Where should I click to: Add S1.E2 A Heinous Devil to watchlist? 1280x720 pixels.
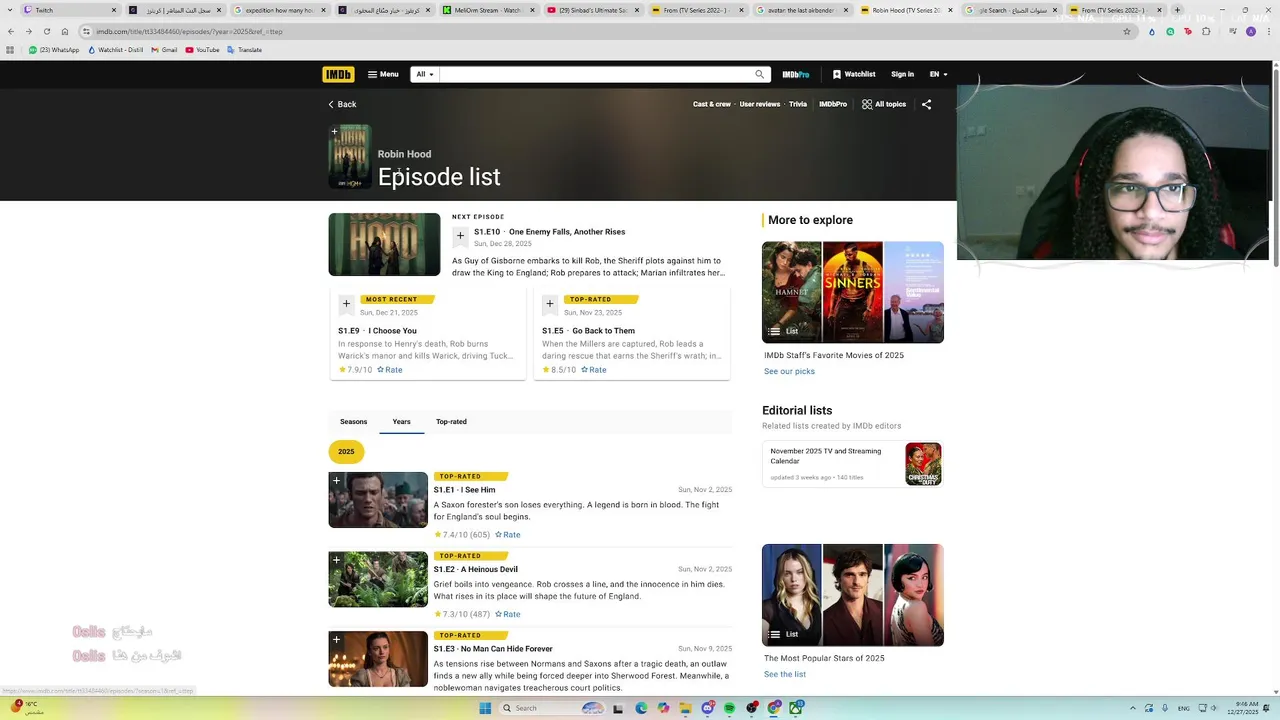point(337,560)
